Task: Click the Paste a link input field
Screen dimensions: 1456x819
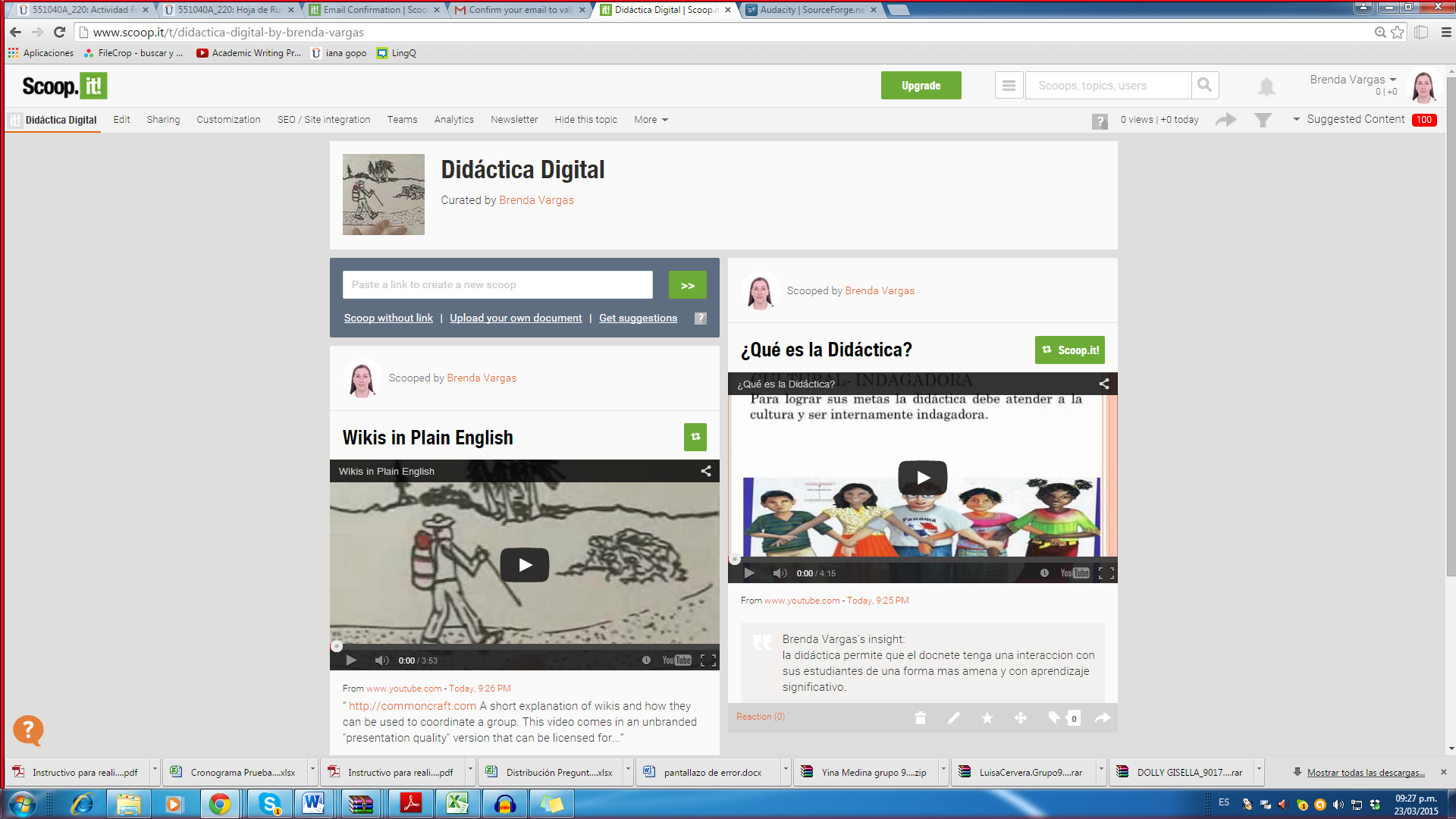Action: [497, 284]
